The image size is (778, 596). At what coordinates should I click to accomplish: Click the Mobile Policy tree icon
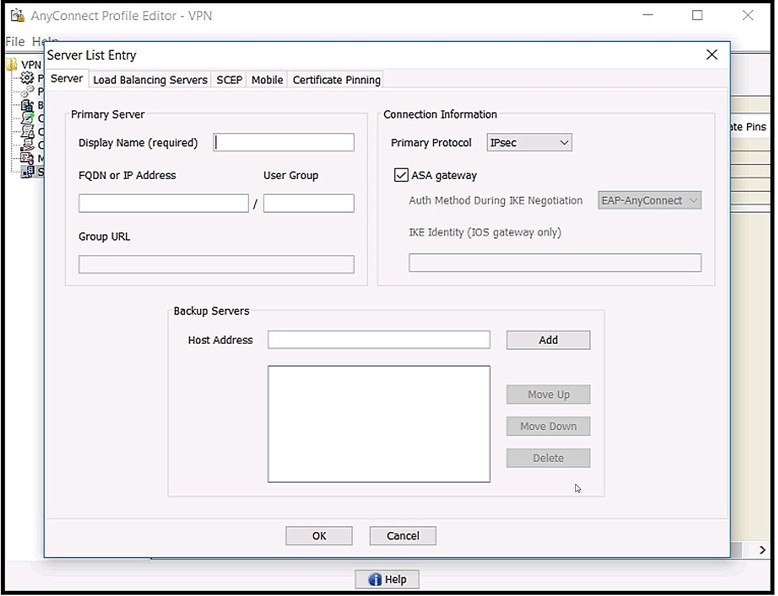coord(27,158)
